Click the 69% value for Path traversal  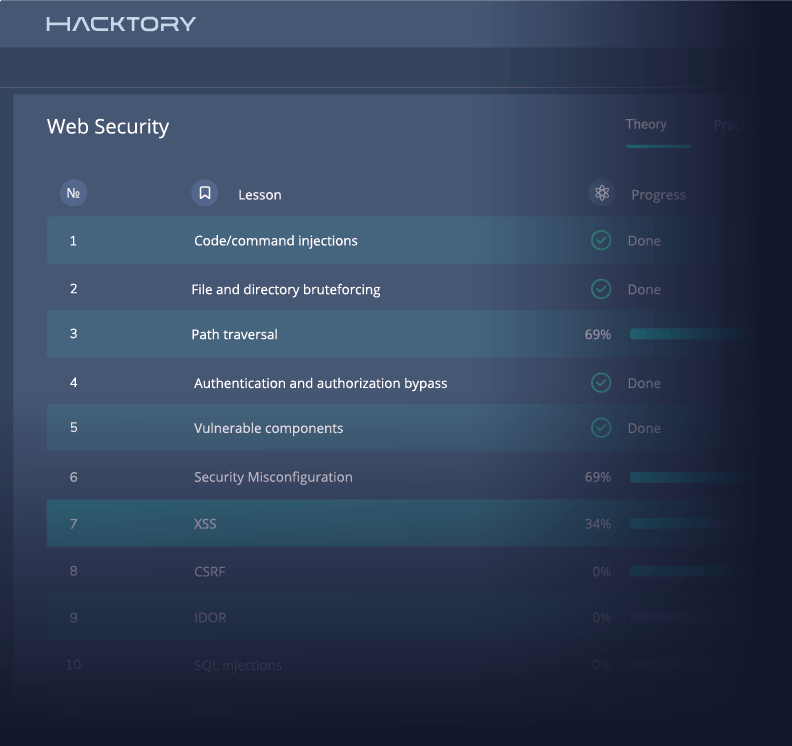tap(598, 334)
